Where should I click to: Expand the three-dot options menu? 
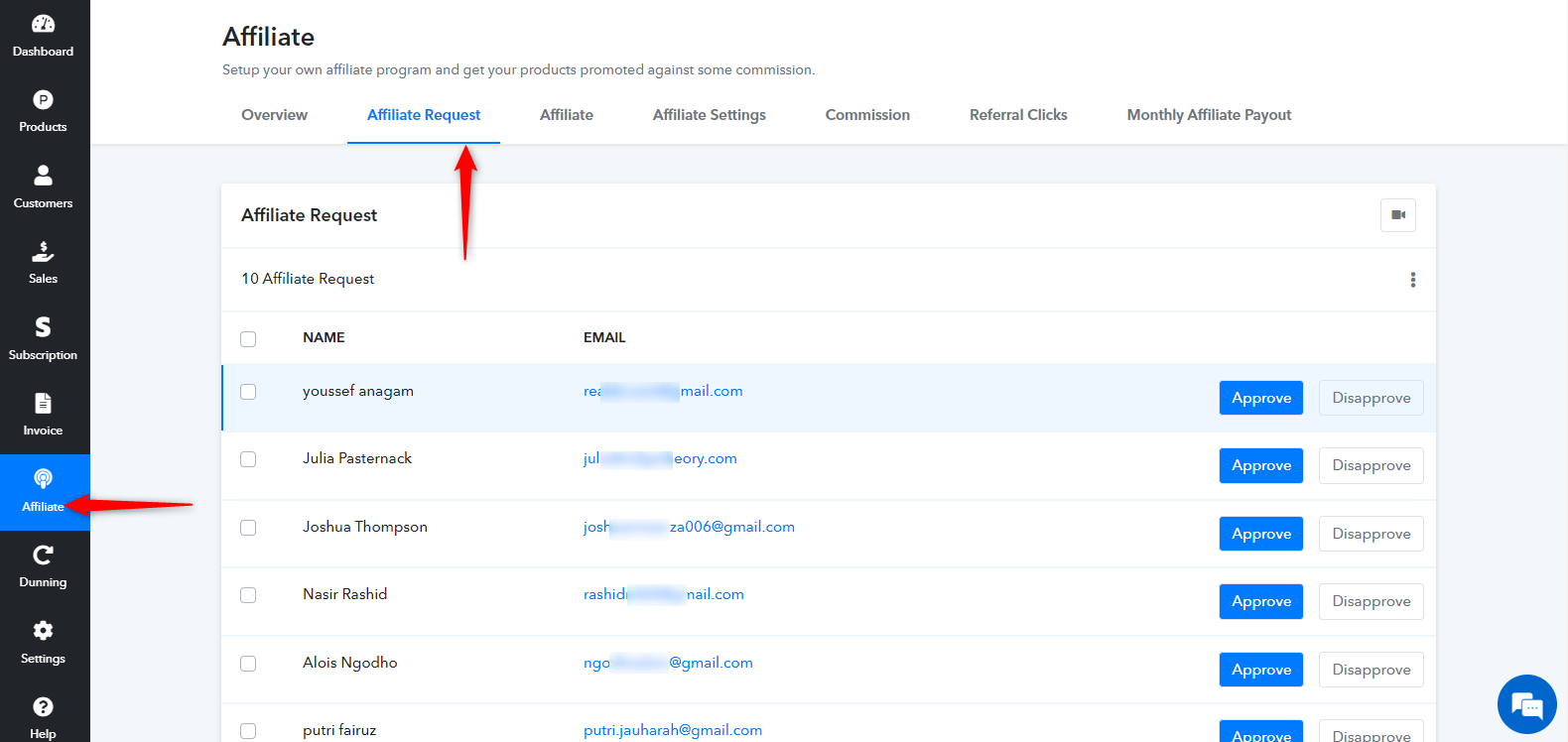click(1413, 280)
